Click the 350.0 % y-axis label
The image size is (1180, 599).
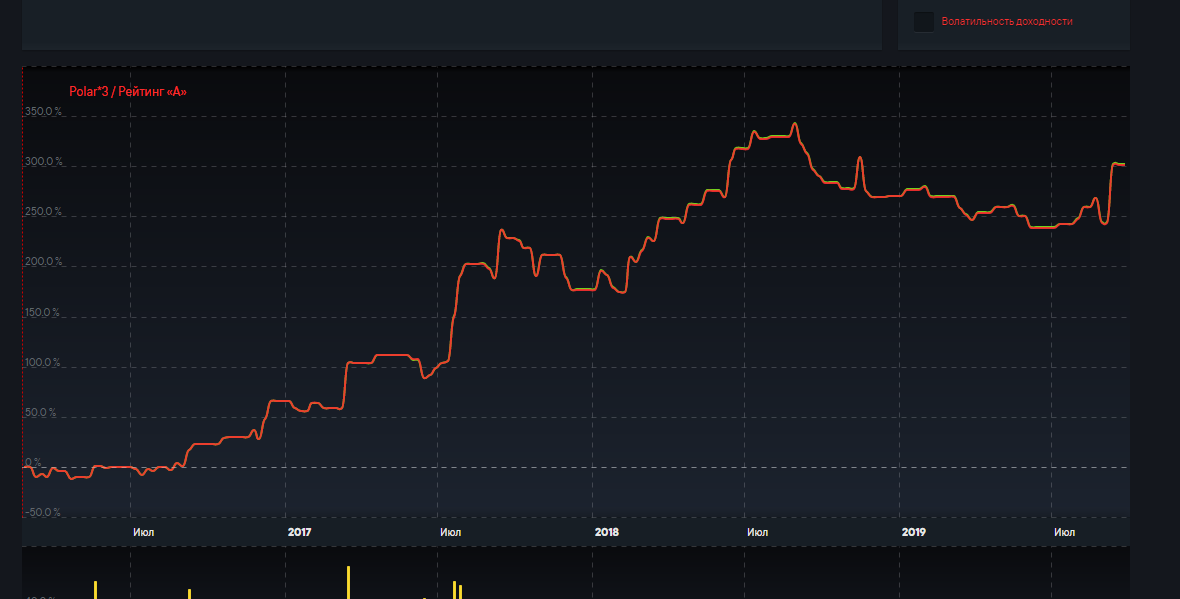(43, 112)
